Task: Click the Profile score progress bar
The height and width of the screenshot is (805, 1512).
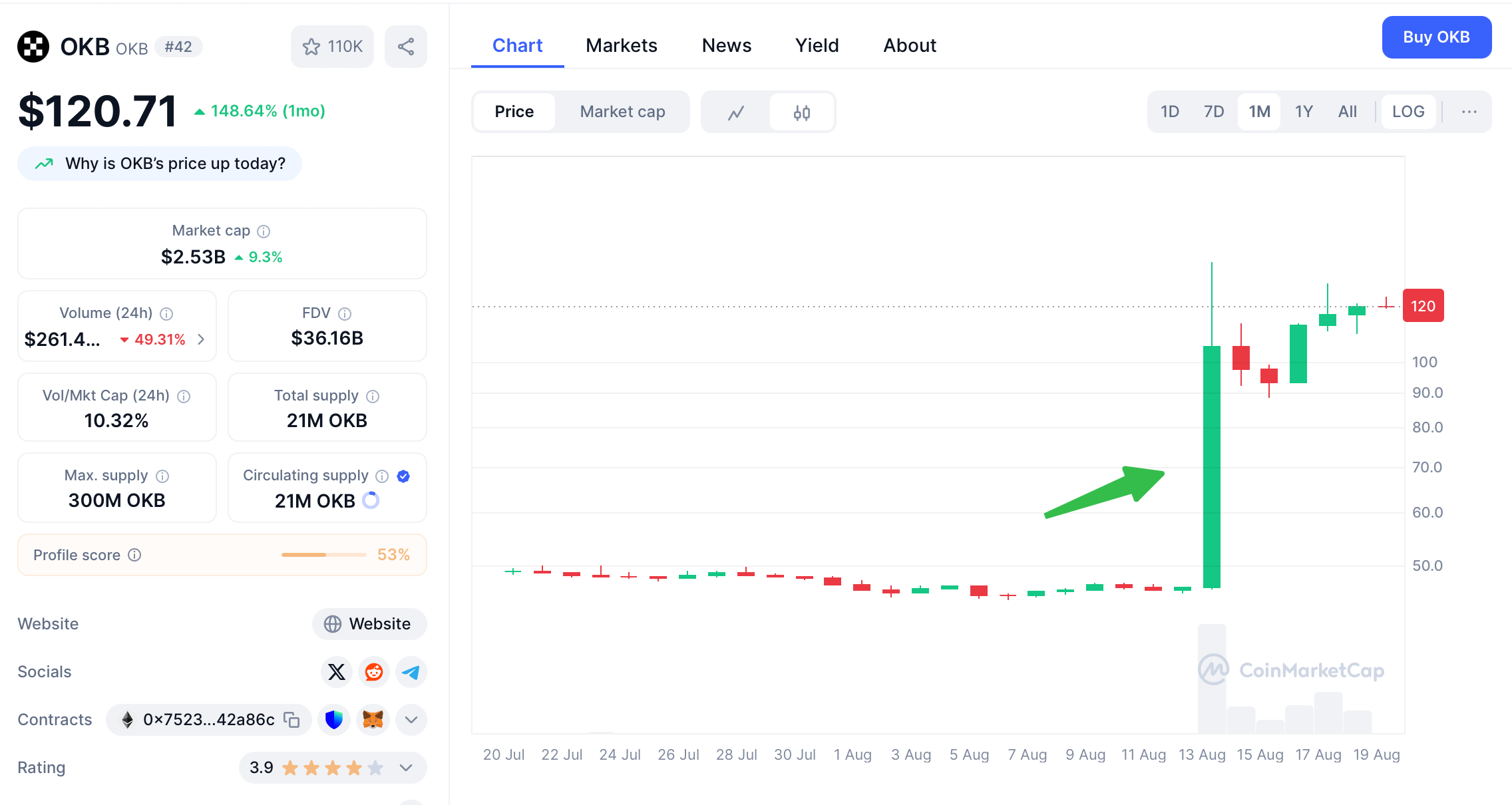Action: [x=323, y=555]
